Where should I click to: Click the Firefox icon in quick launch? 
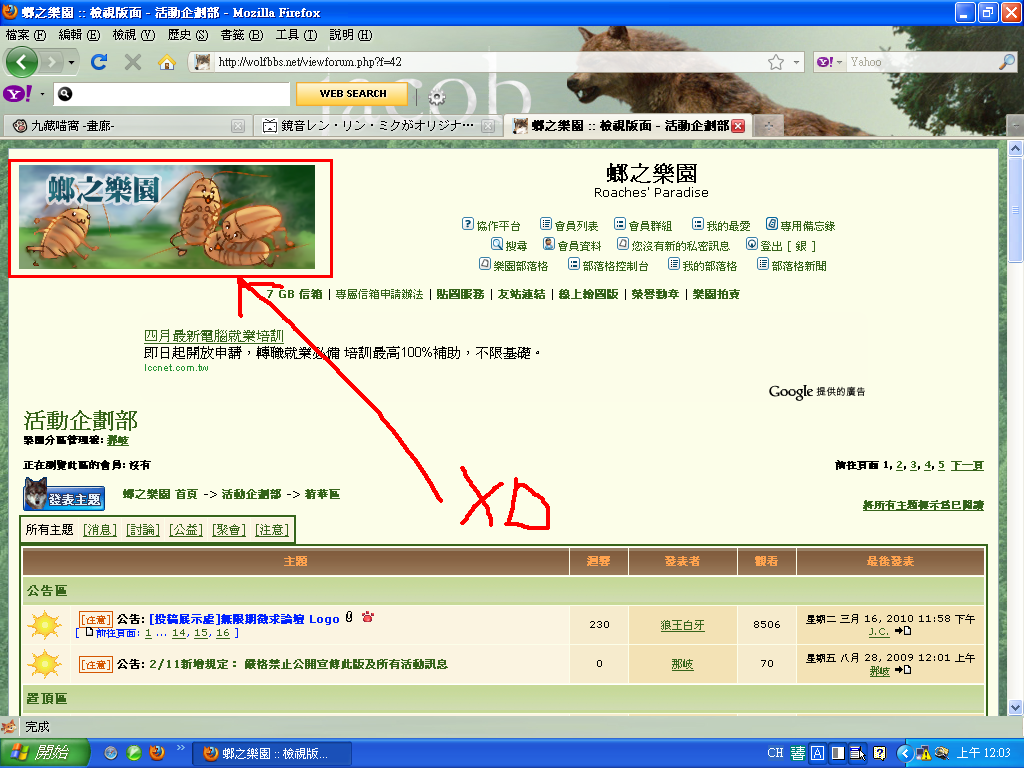pyautogui.click(x=156, y=753)
